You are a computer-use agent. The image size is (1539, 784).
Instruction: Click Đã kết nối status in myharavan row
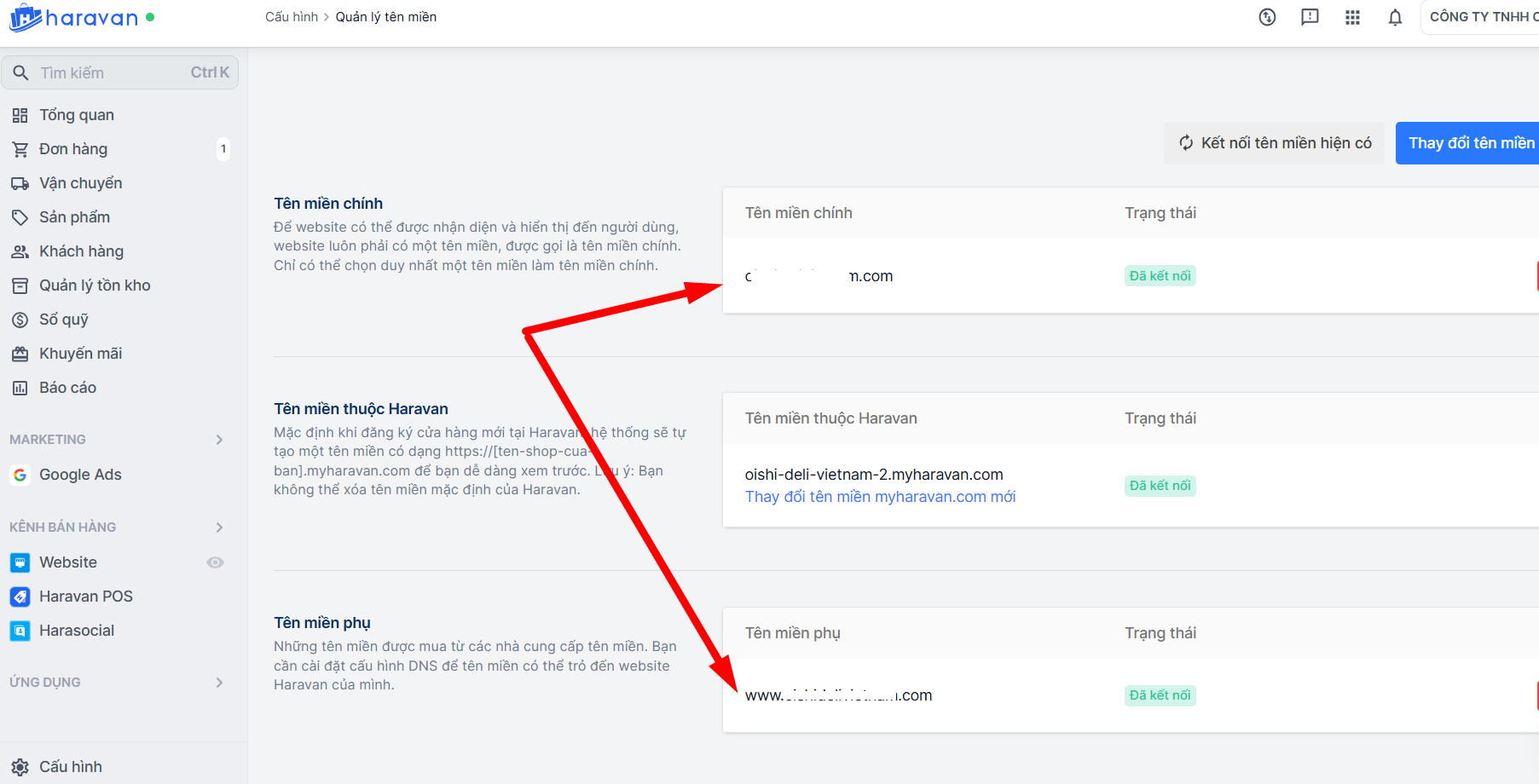click(x=1160, y=486)
